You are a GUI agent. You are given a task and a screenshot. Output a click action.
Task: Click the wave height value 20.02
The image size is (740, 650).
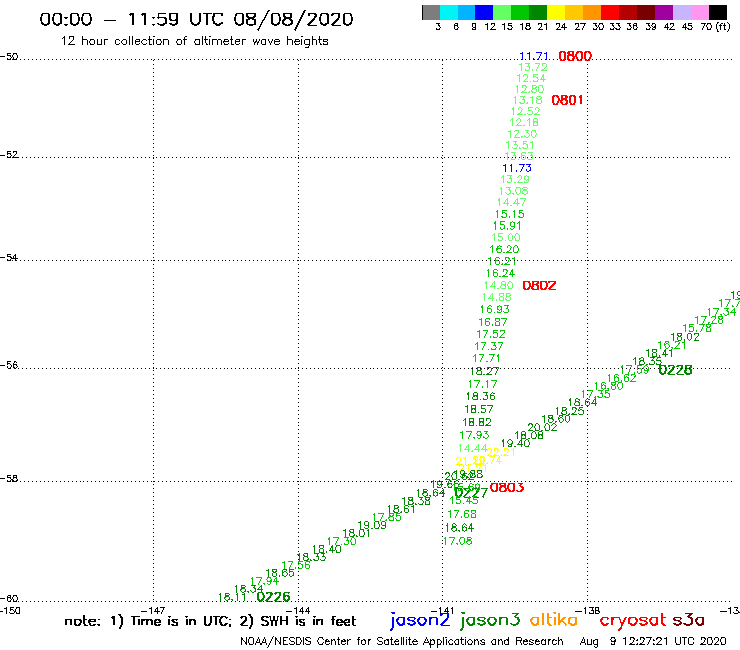click(x=542, y=428)
